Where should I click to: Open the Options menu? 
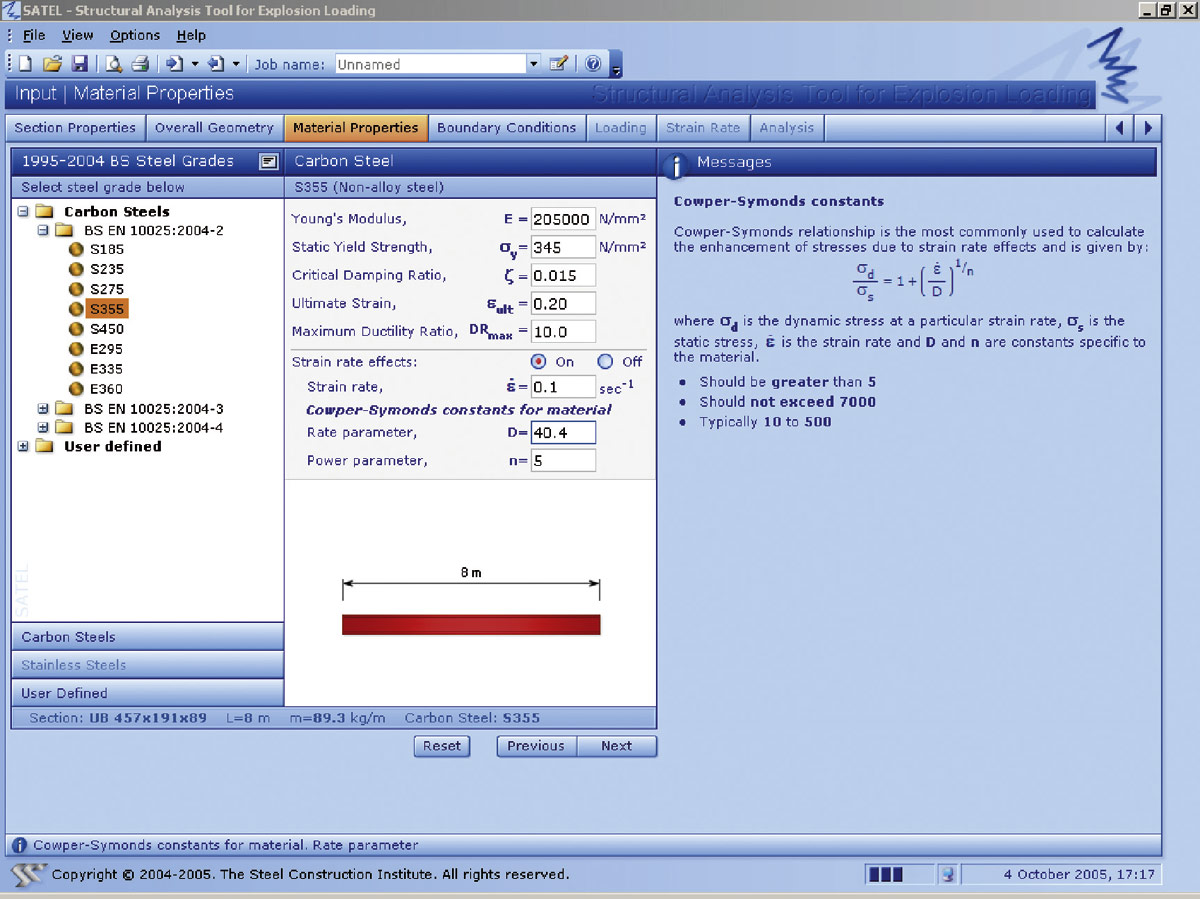135,35
